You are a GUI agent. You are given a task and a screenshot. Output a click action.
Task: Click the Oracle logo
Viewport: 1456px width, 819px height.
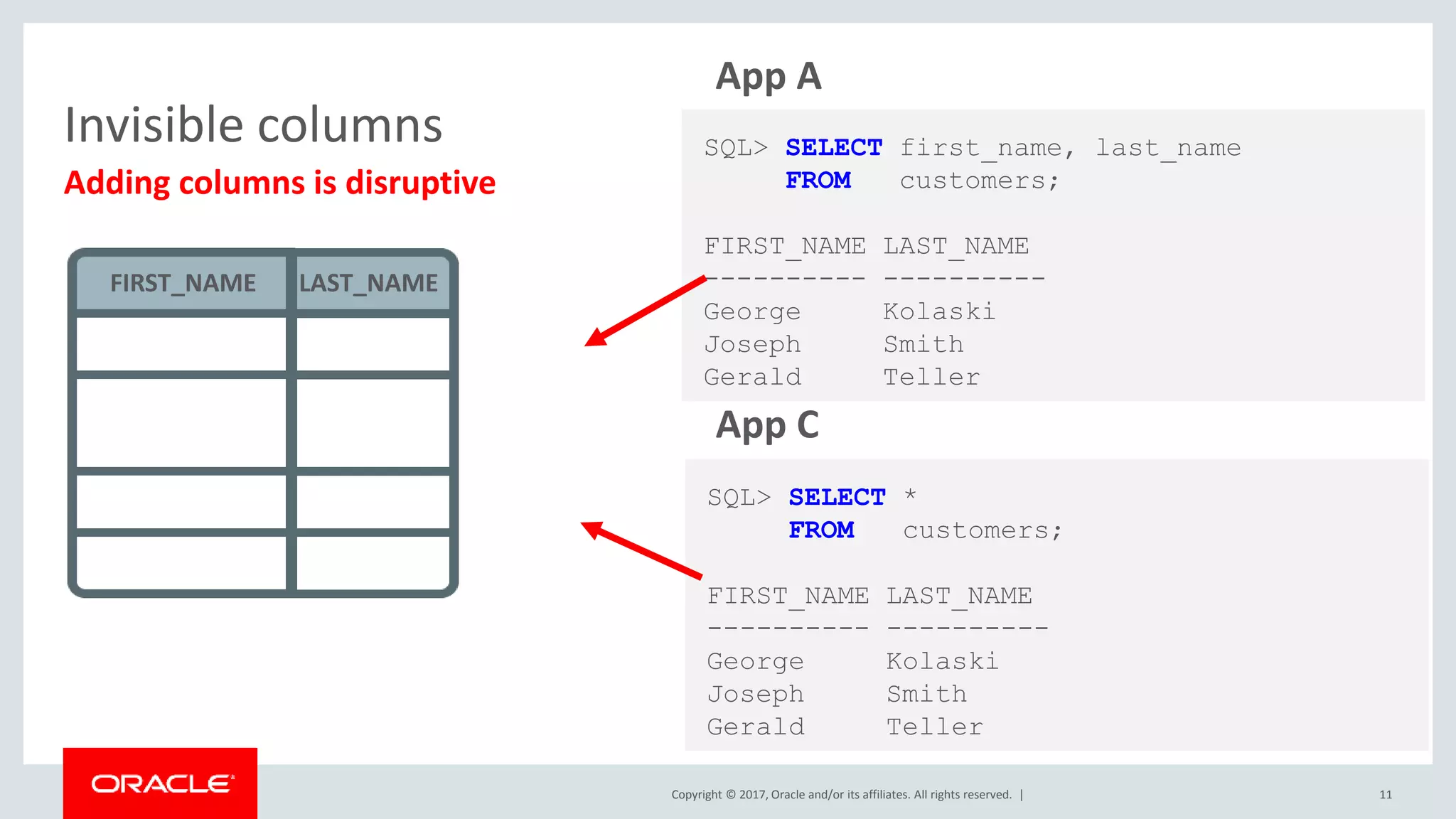pos(160,783)
